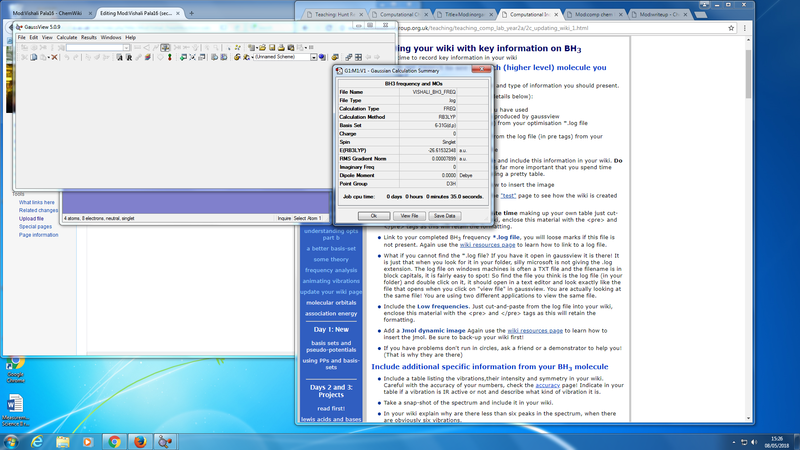Click the print icon in GaussView toolbar

click(x=281, y=47)
